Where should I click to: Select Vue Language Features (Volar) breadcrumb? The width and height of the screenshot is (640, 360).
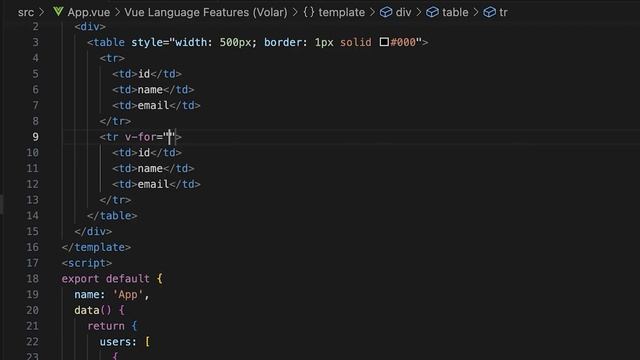click(206, 12)
